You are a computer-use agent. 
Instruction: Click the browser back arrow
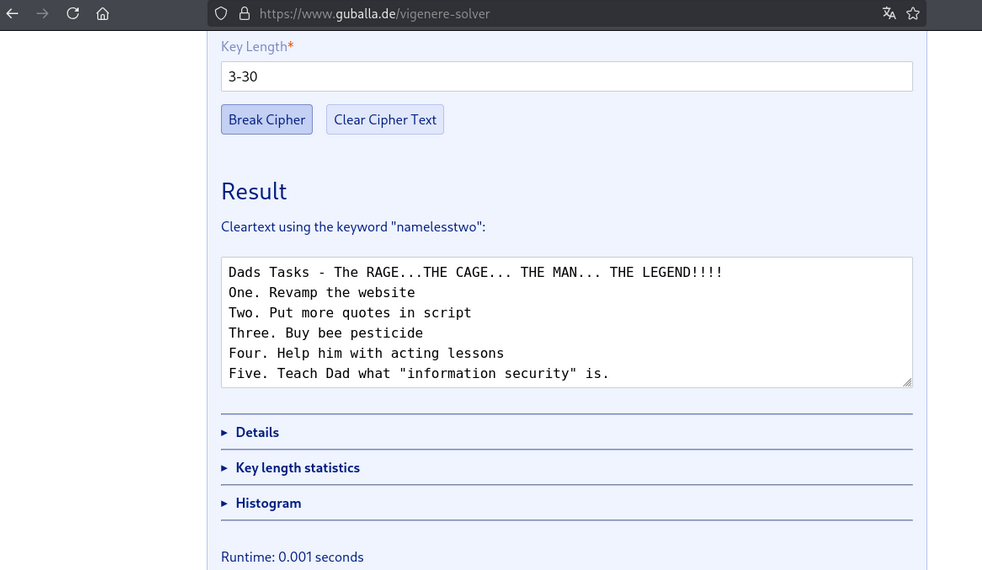[13, 14]
